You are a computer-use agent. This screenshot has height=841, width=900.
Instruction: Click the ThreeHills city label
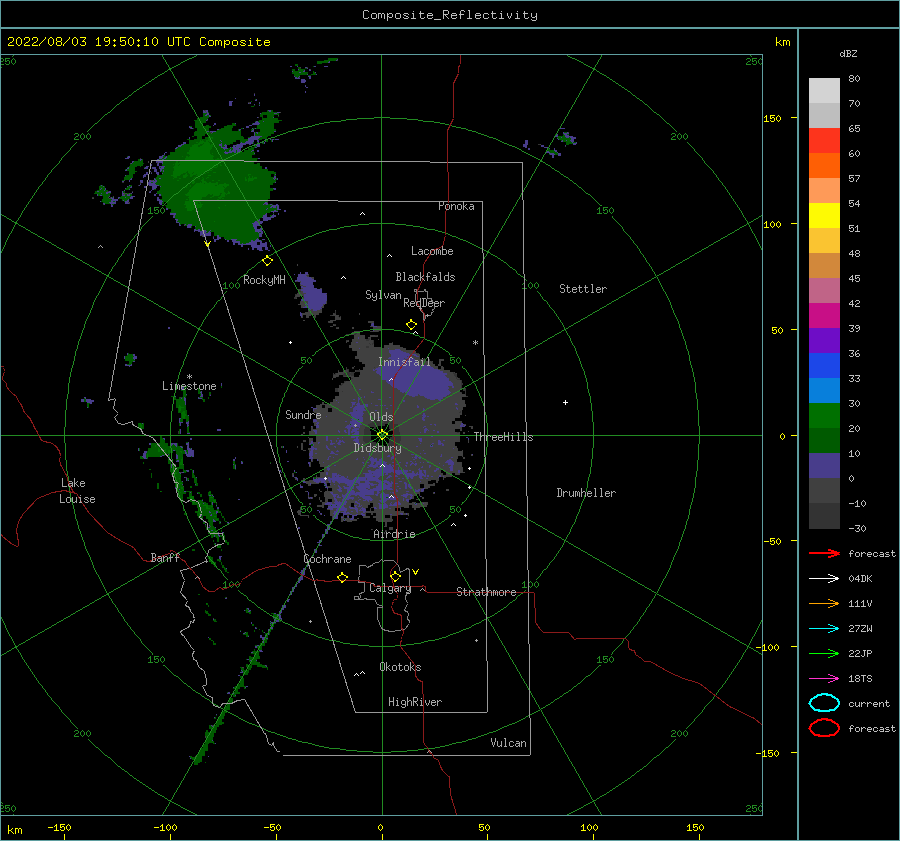503,437
